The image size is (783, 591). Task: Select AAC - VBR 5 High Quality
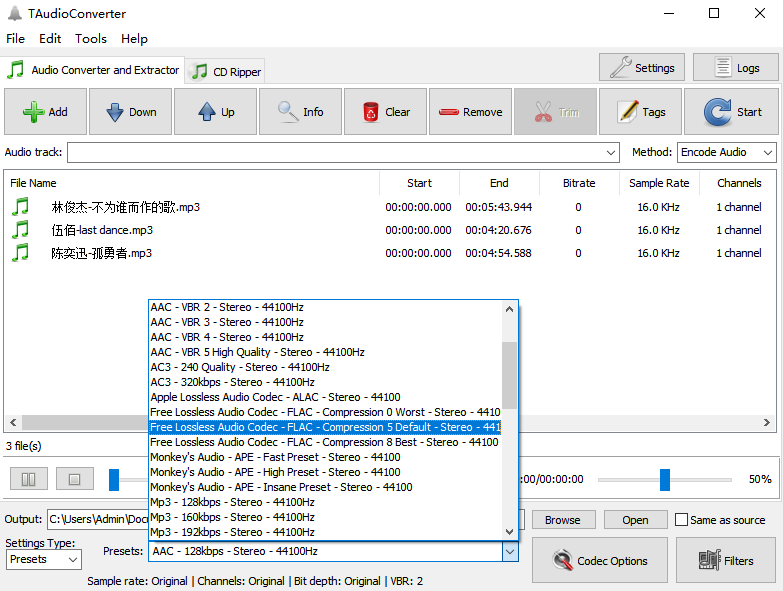[325, 352]
